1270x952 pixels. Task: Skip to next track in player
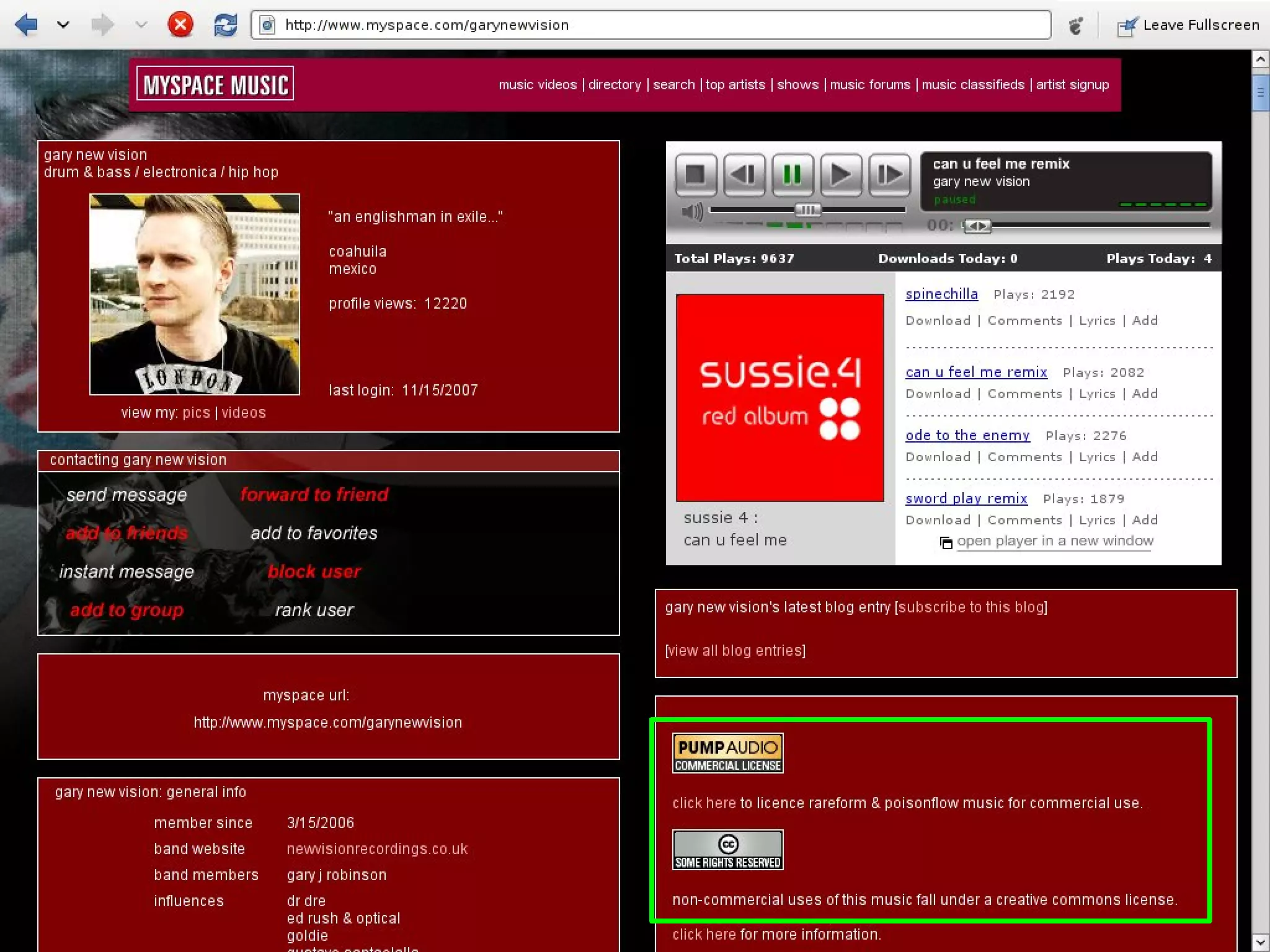pos(889,175)
